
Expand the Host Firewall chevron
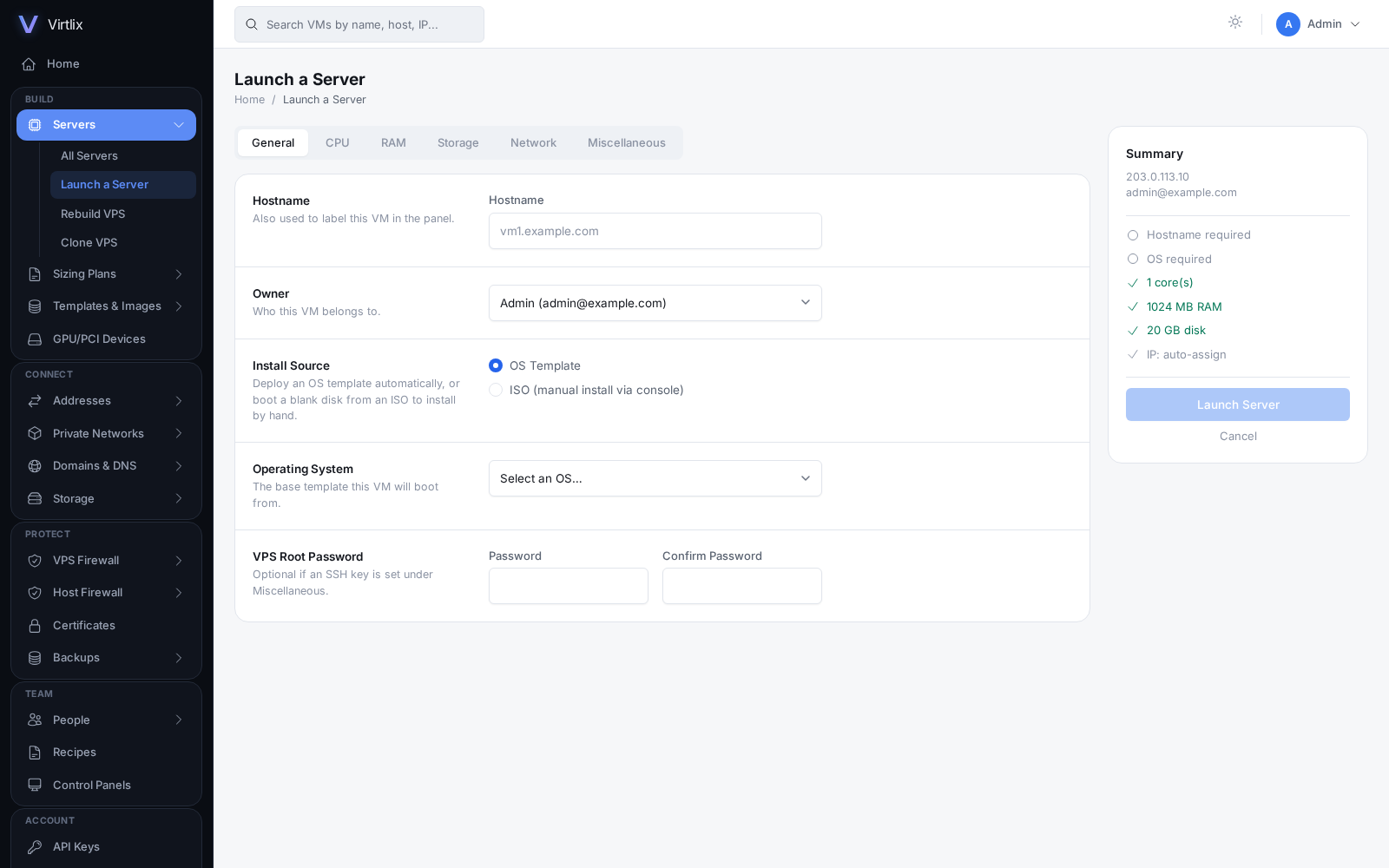click(179, 593)
